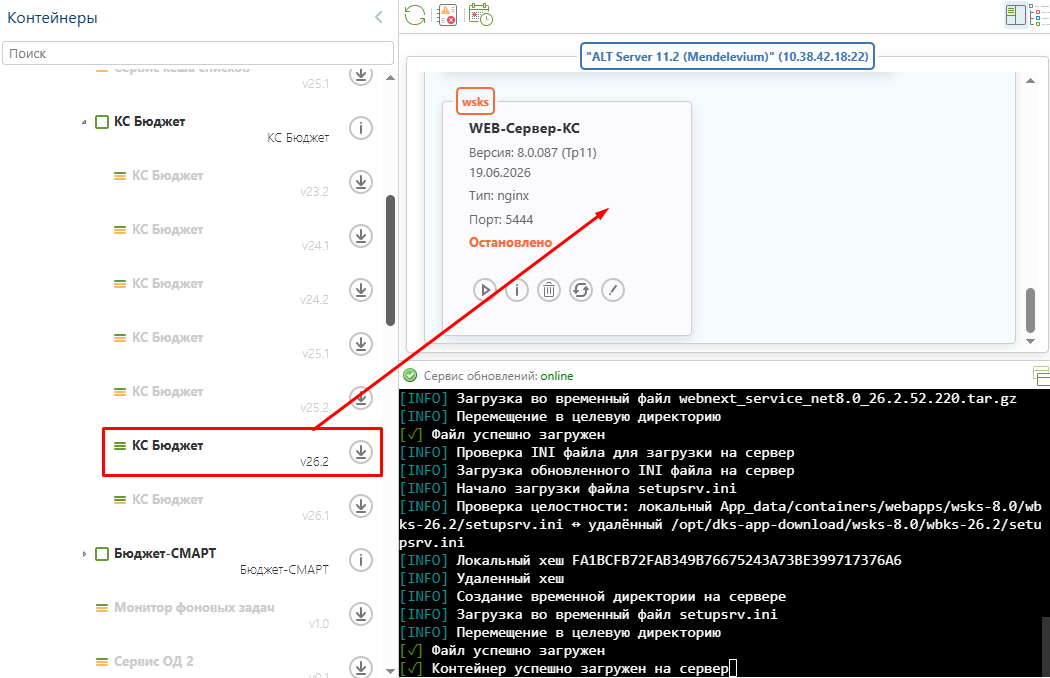Click the Поиск search field
This screenshot has height=678, width=1050.
(198, 54)
